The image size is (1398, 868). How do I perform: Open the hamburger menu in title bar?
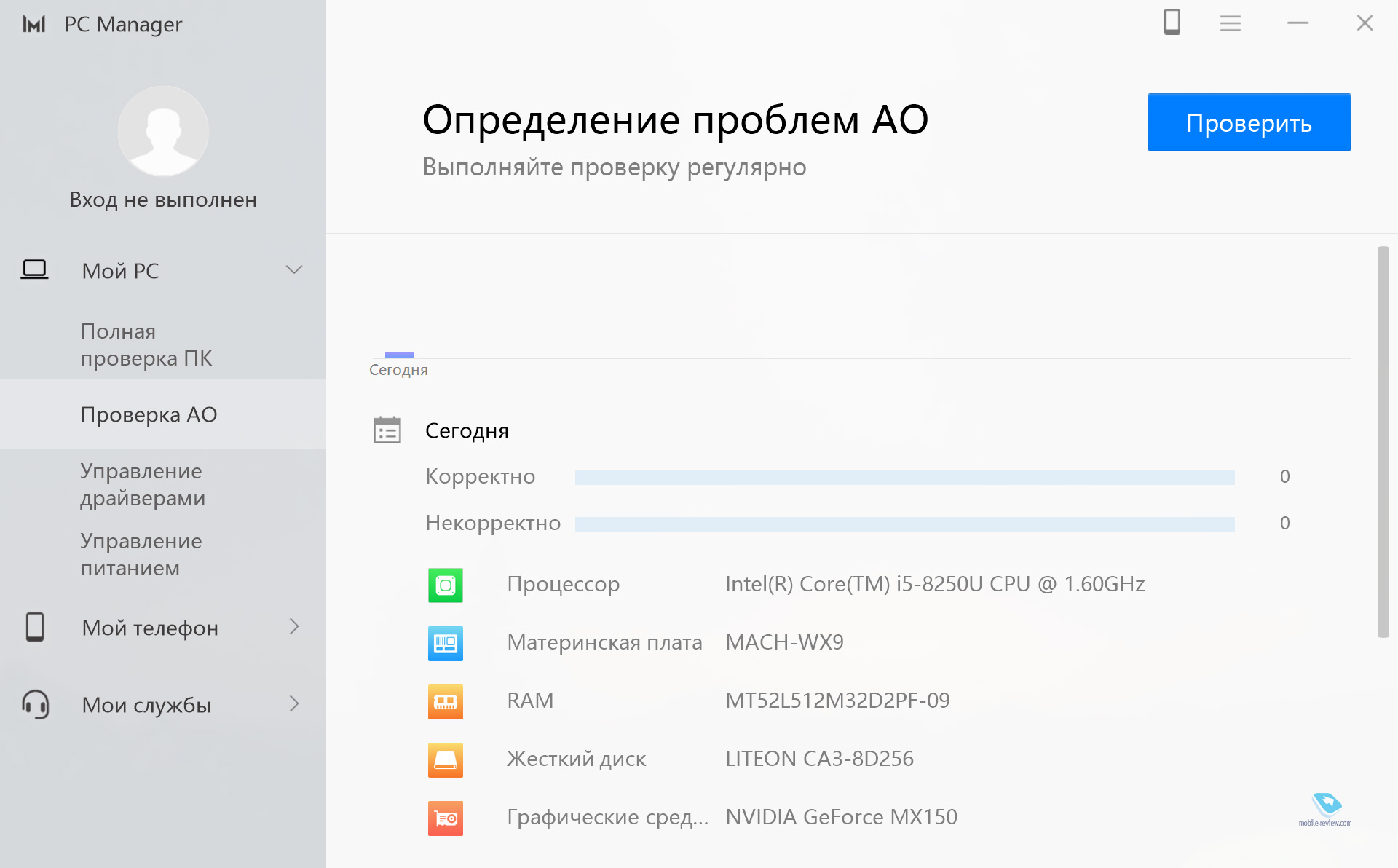tap(1231, 23)
